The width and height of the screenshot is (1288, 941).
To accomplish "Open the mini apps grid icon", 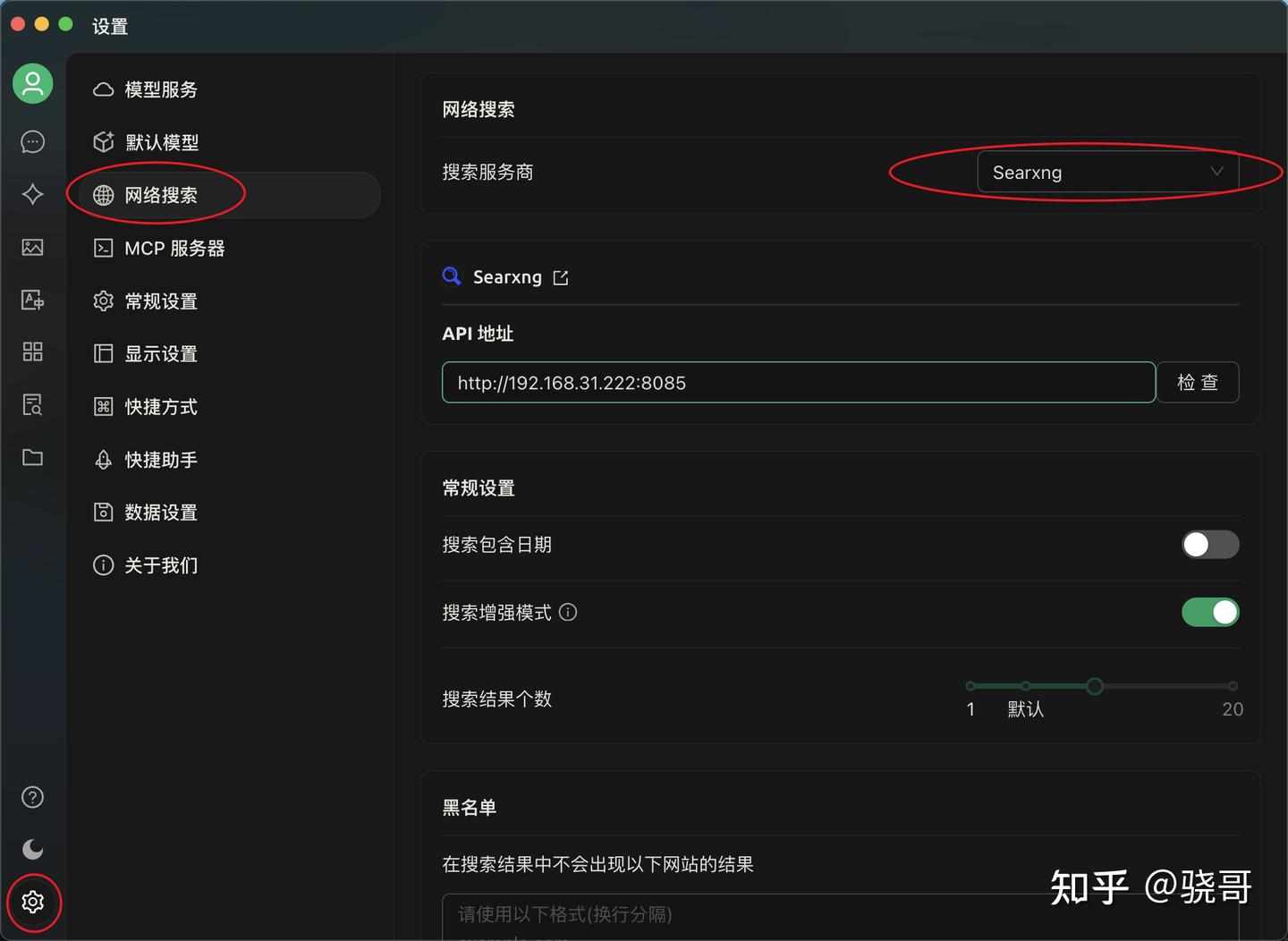I will coord(32,352).
